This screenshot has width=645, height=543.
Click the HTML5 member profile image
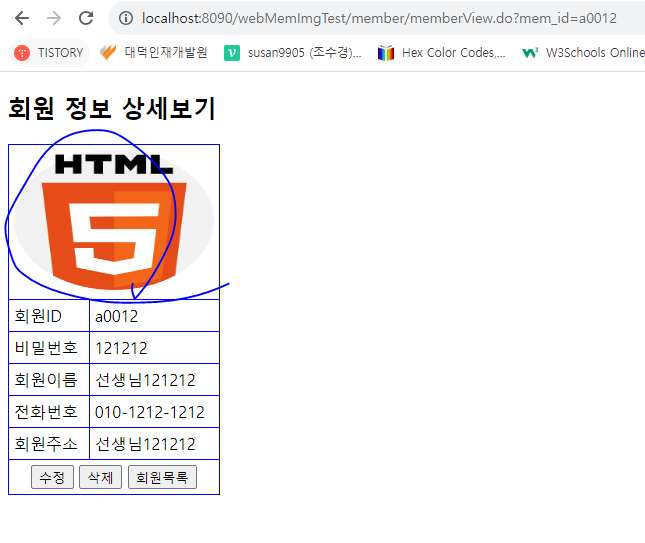point(114,221)
